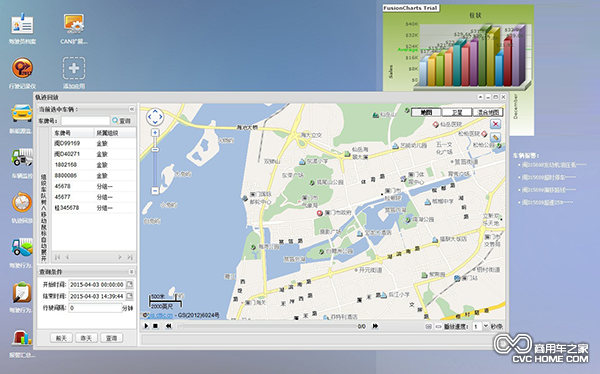The width and height of the screenshot is (600, 374).
Task: Click the red X tool on map
Action: tap(496, 124)
